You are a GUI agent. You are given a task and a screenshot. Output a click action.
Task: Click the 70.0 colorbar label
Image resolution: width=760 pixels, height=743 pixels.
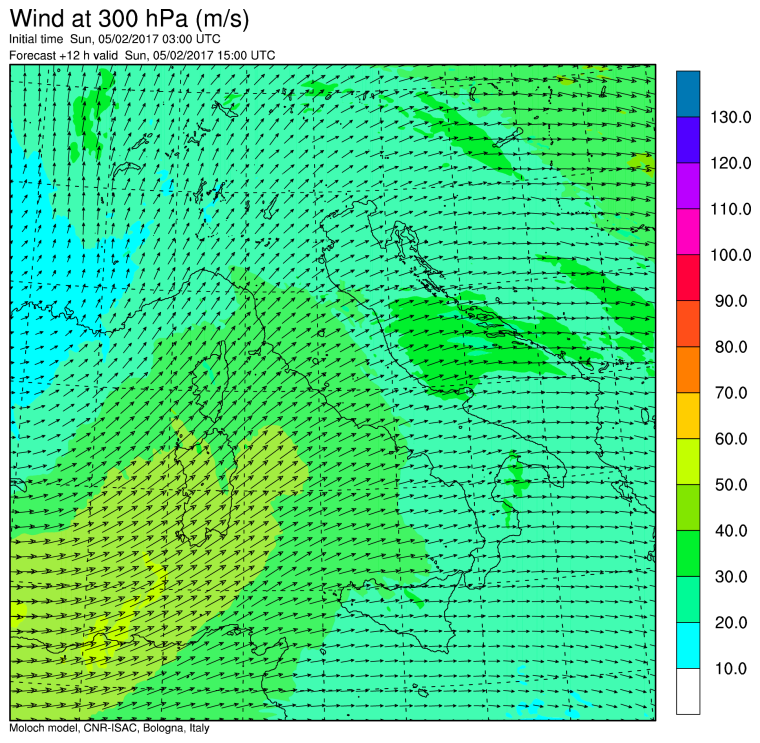pyautogui.click(x=731, y=393)
